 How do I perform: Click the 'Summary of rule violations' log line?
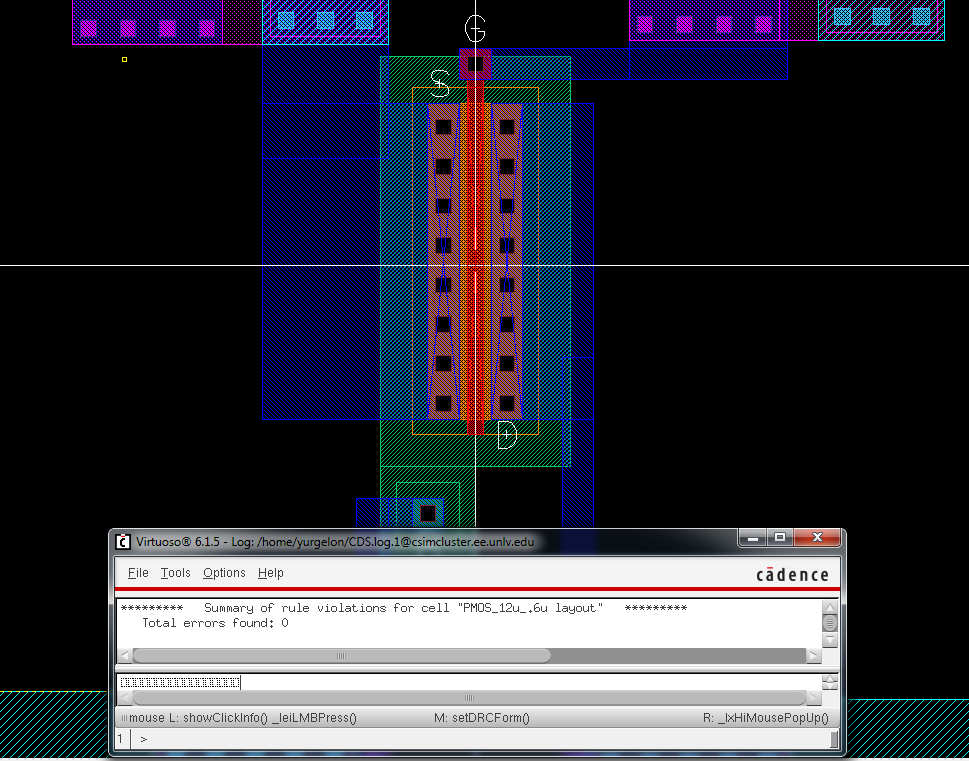tap(404, 608)
